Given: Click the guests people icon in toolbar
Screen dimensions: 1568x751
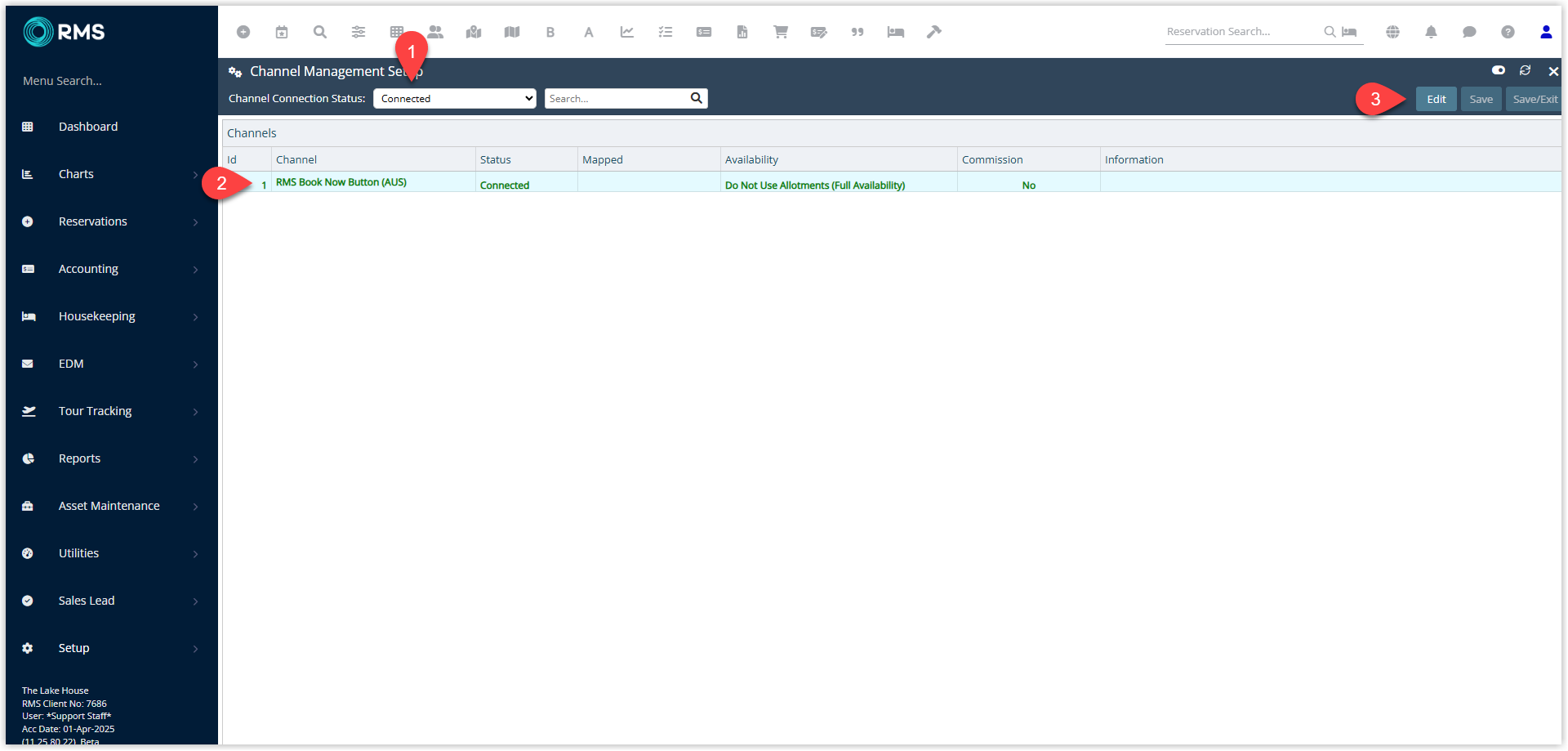Looking at the screenshot, I should [x=435, y=32].
